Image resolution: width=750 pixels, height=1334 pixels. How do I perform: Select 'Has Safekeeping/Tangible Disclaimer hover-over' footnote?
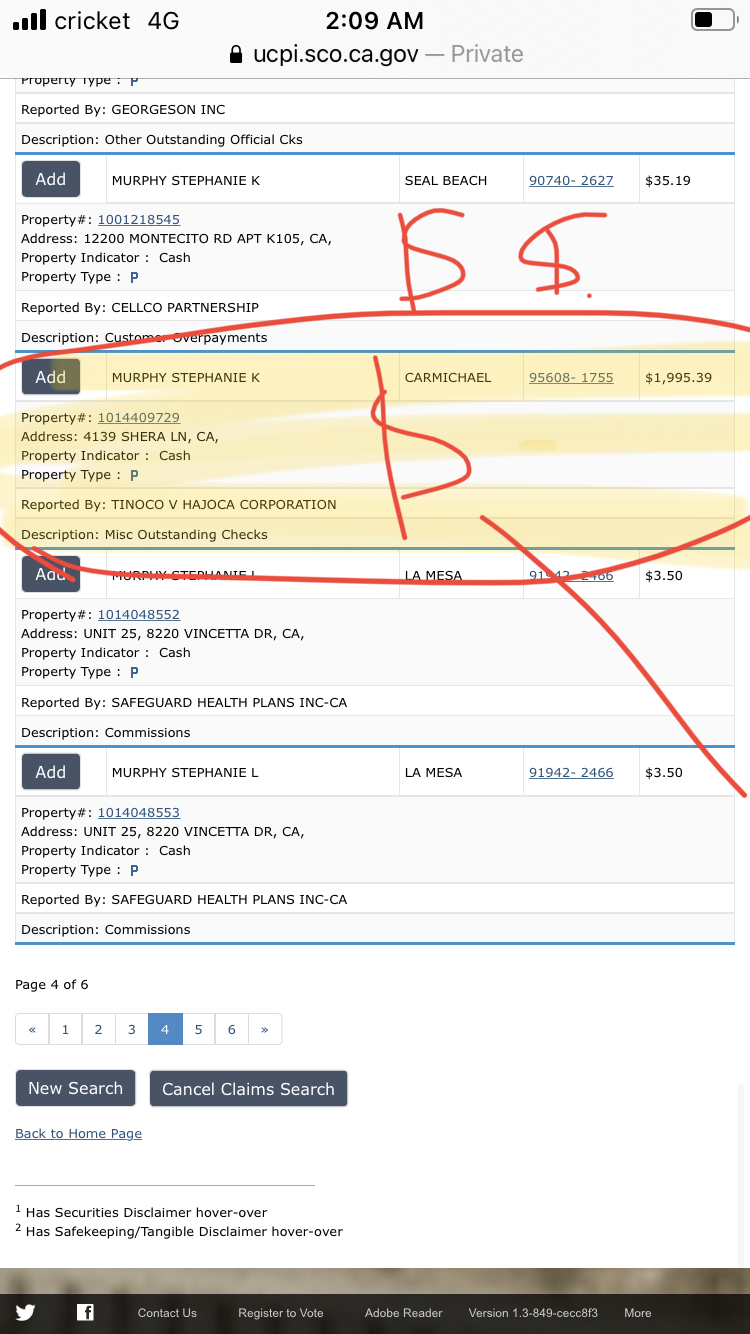pos(184,1231)
